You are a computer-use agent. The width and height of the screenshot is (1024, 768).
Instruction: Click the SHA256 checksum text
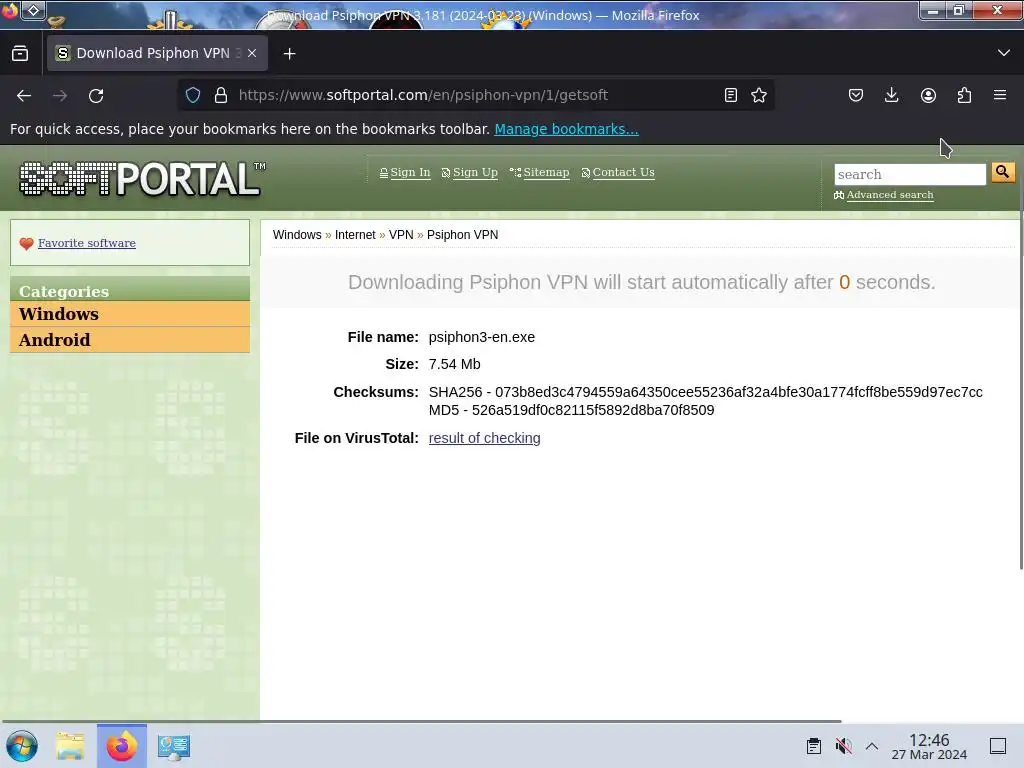pos(705,392)
